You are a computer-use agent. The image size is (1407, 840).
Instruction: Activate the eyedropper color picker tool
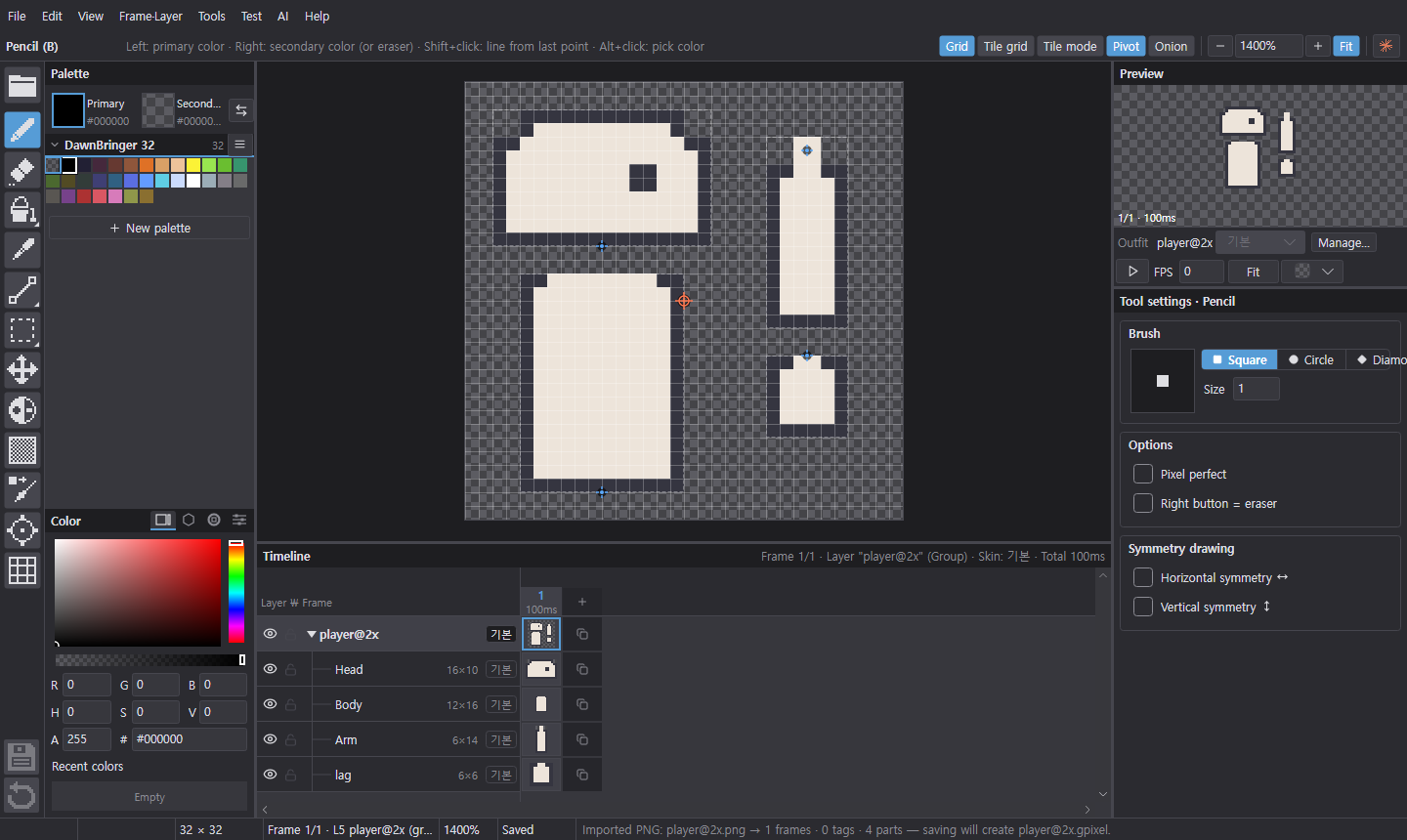tap(22, 250)
